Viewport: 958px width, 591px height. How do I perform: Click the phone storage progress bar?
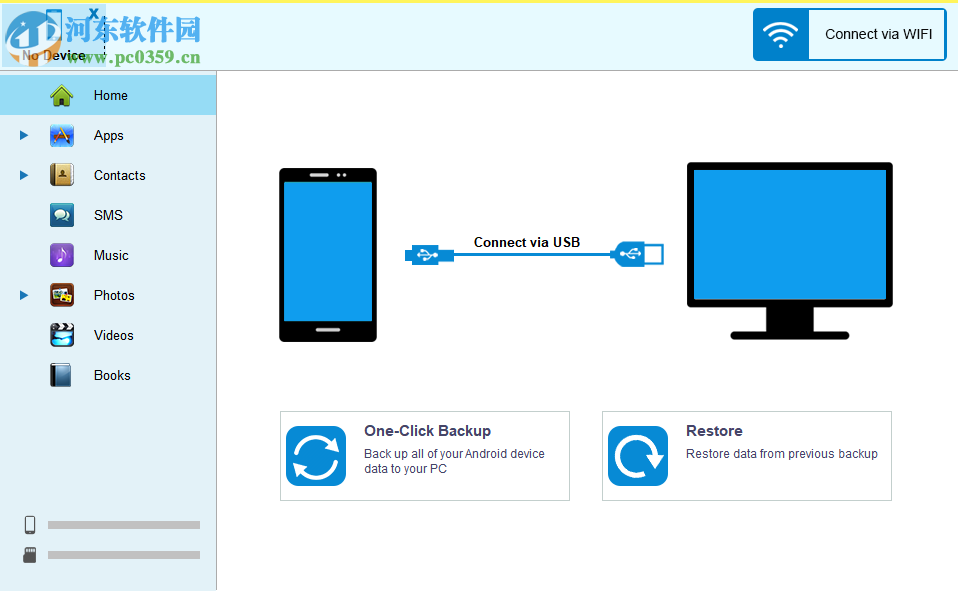(123, 524)
